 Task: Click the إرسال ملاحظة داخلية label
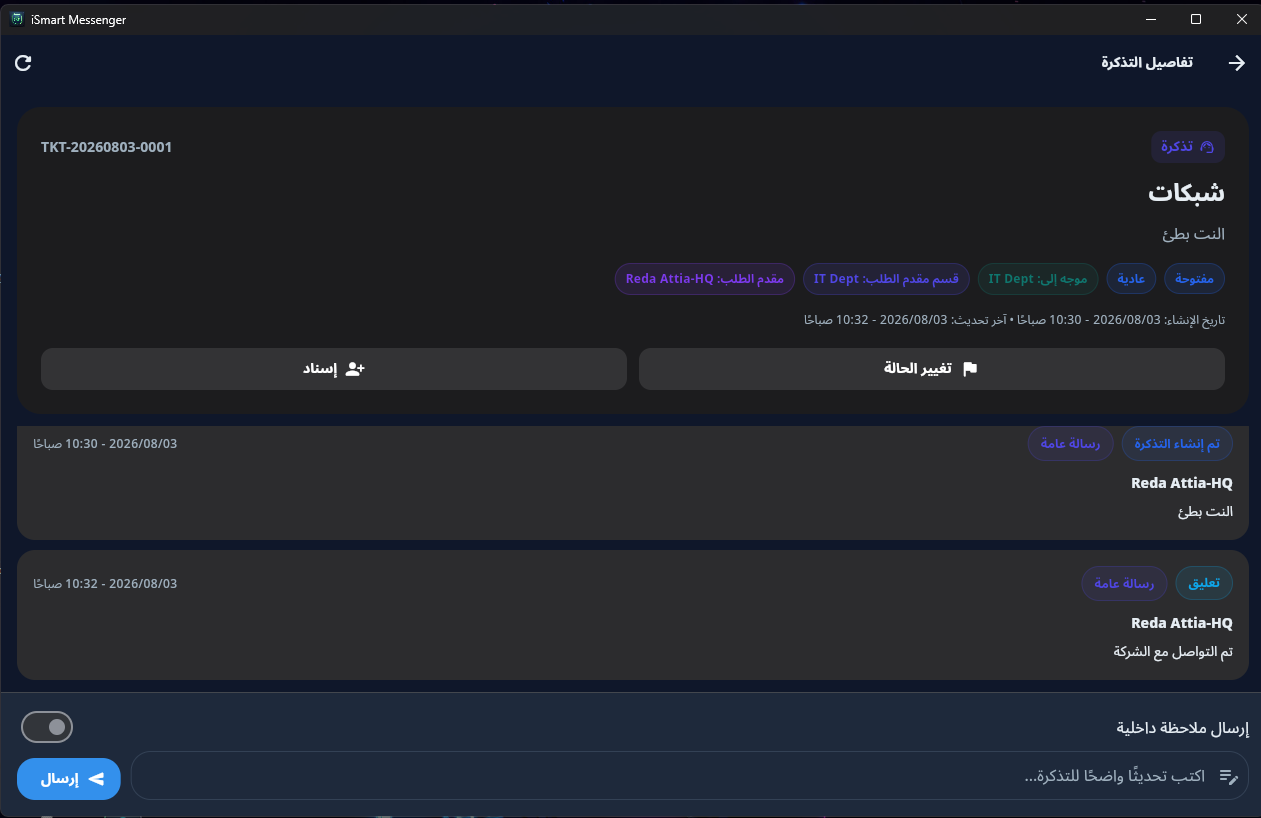[1183, 727]
